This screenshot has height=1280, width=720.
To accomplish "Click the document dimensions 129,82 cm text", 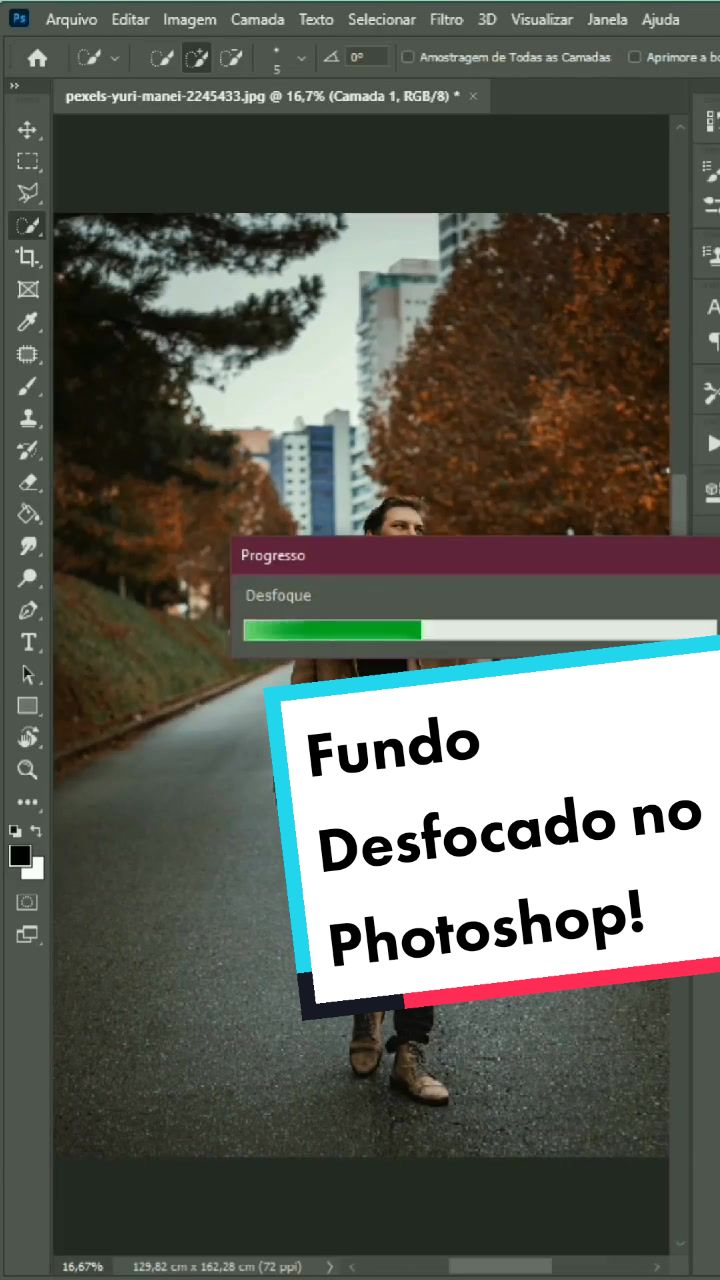I will tap(217, 1266).
